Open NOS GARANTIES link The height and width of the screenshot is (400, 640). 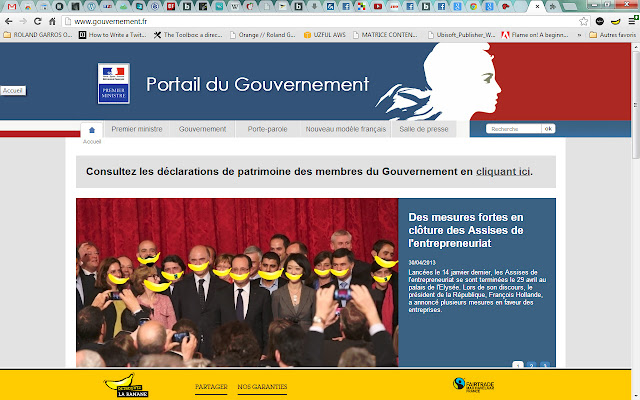[262, 386]
